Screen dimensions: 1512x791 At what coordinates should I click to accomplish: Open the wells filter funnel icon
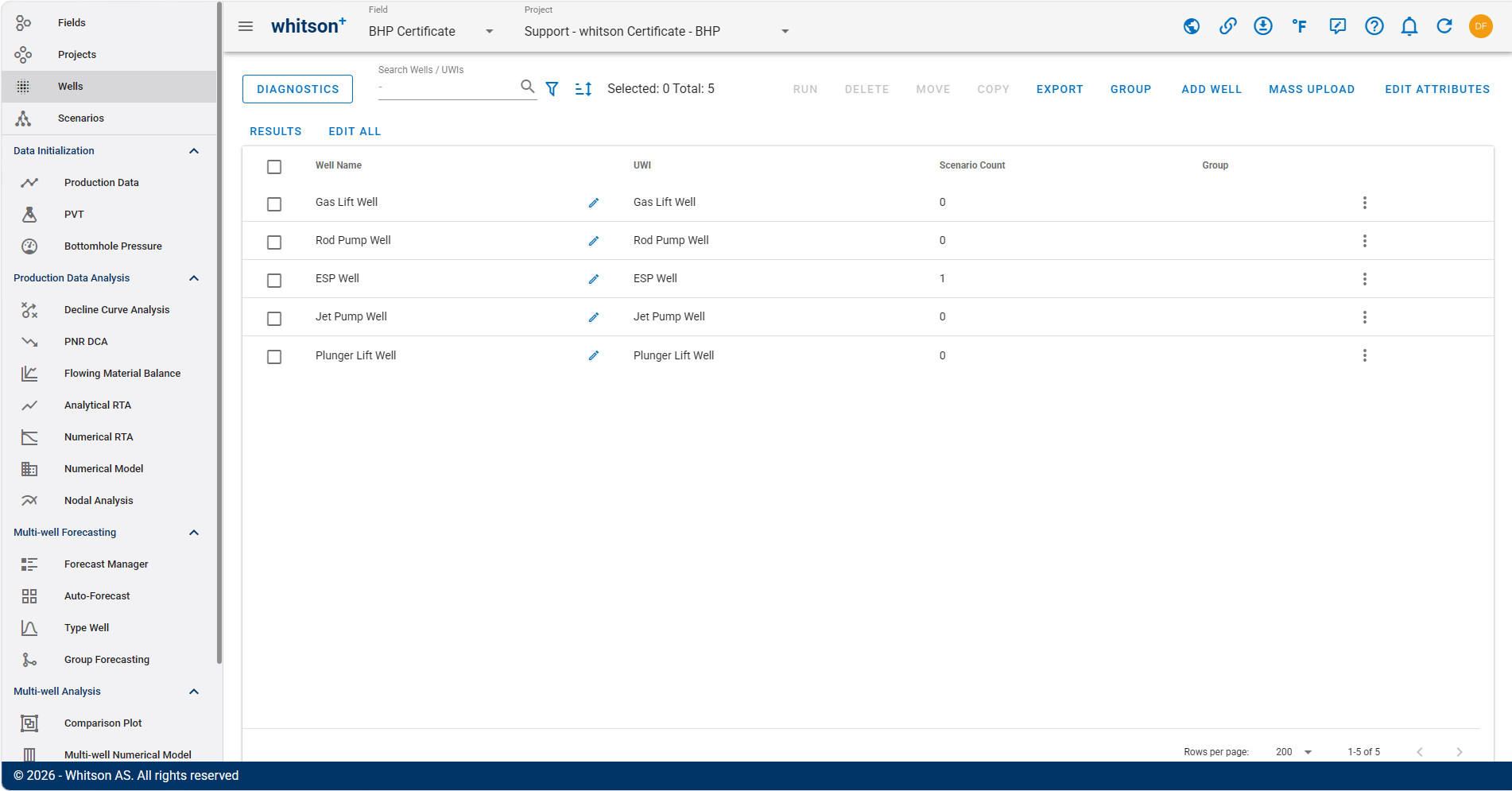552,89
